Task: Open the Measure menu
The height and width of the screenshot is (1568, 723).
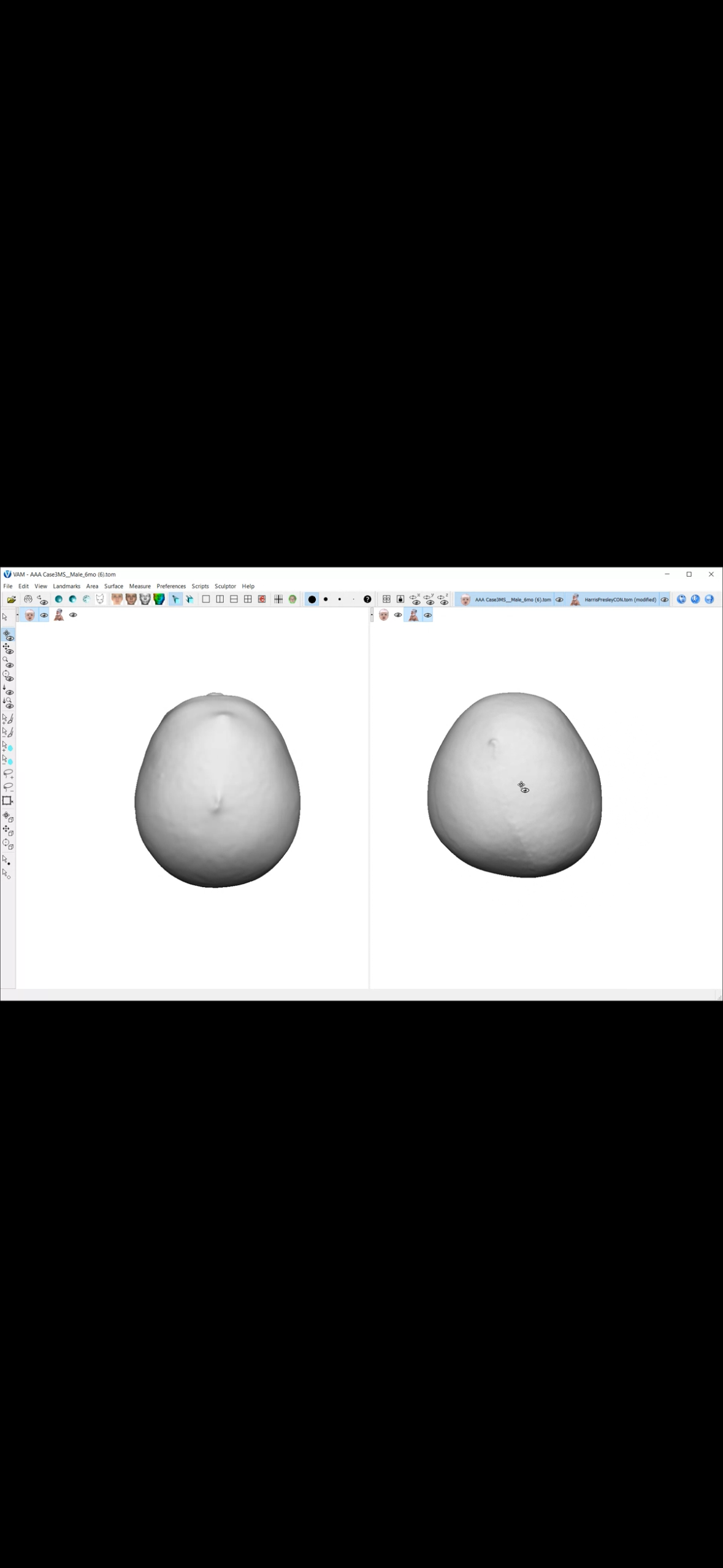Action: 140,586
